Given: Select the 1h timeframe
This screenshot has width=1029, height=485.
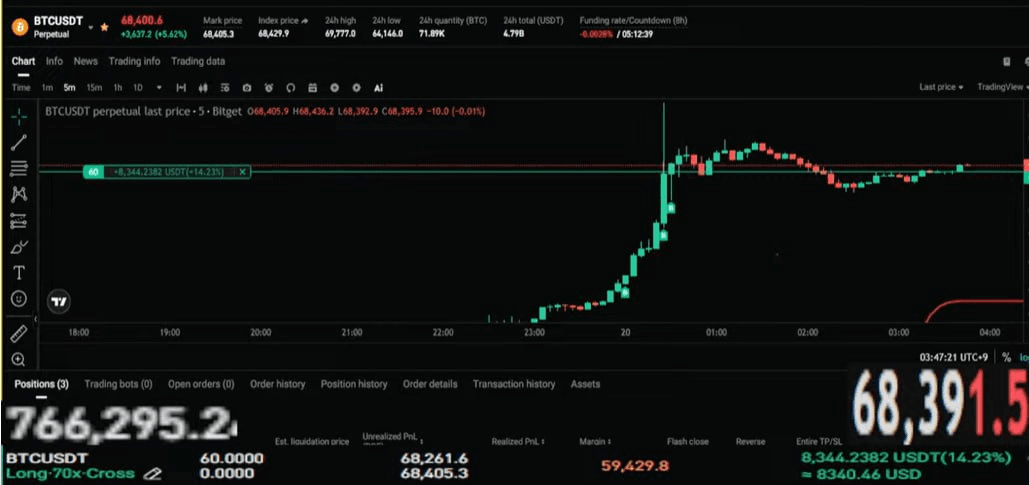Looking at the screenshot, I should click(x=117, y=88).
